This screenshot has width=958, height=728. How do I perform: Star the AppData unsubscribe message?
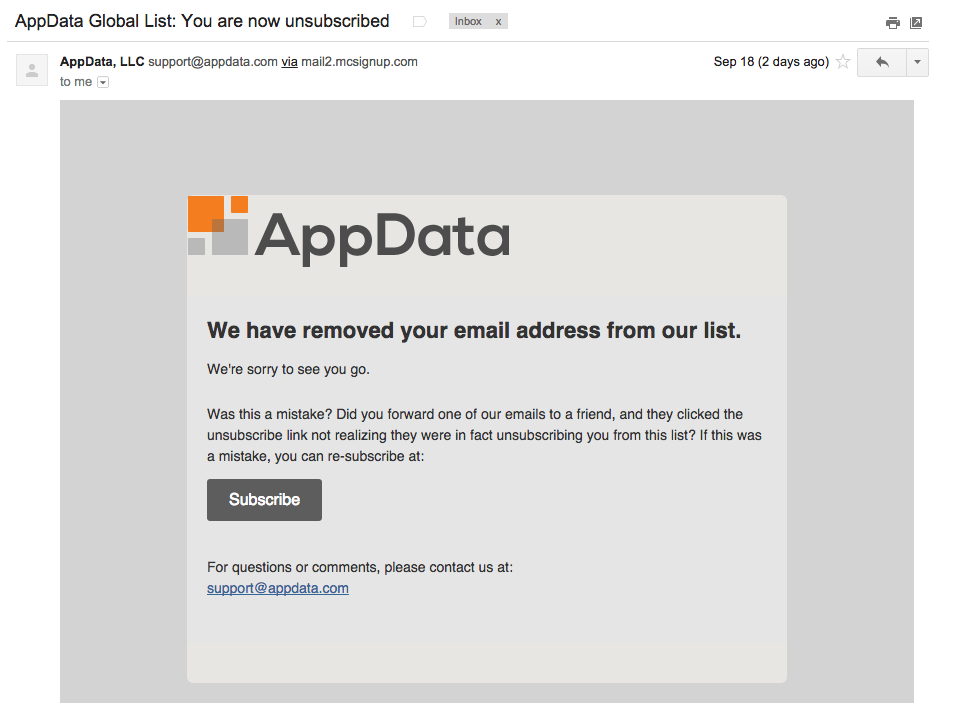843,62
